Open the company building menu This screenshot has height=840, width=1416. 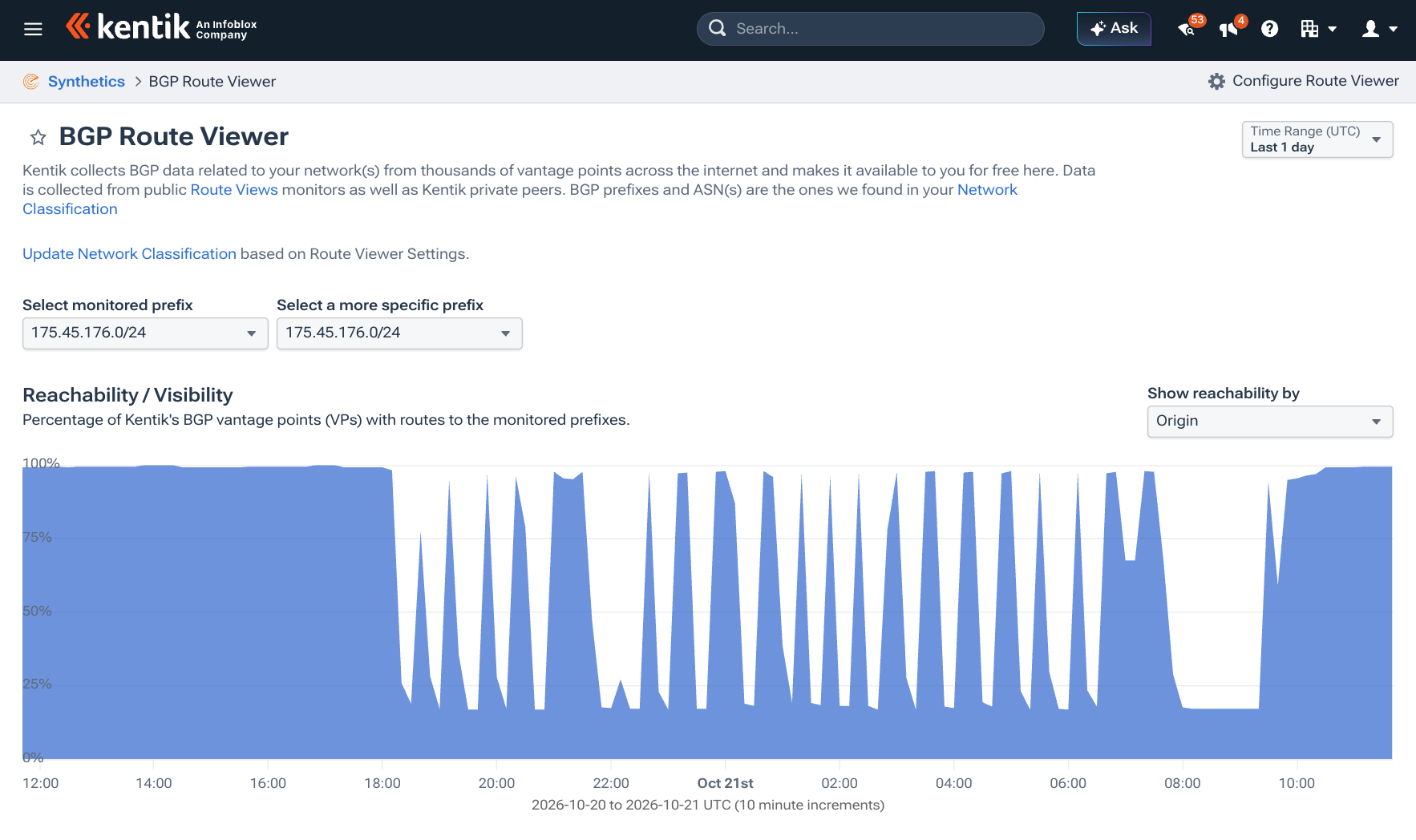1318,29
